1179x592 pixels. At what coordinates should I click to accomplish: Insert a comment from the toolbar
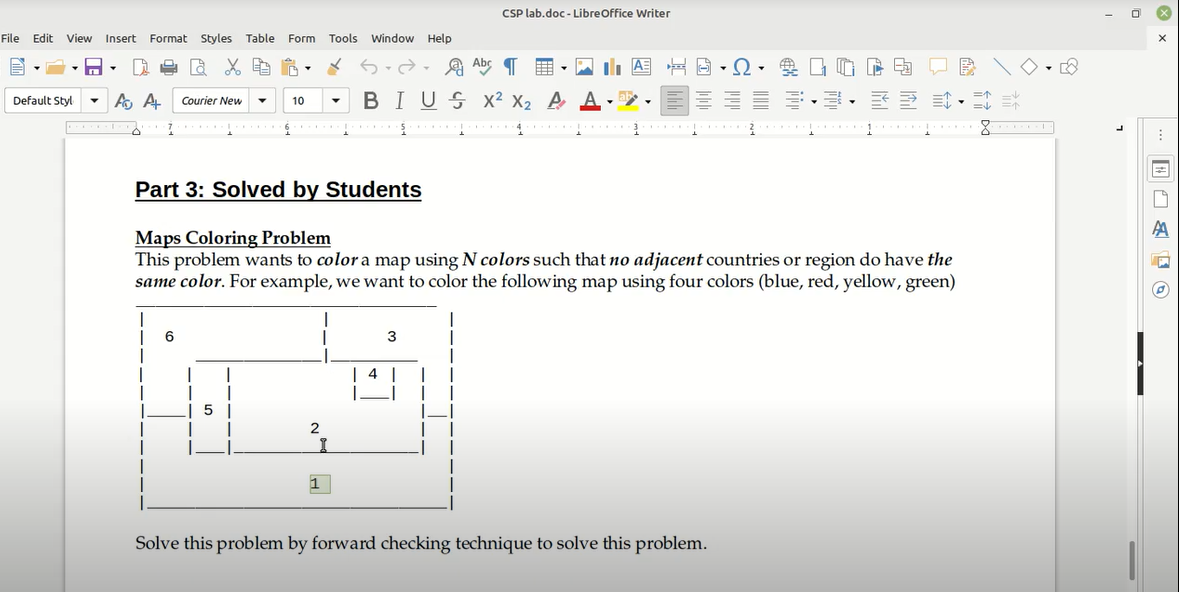(x=937, y=65)
